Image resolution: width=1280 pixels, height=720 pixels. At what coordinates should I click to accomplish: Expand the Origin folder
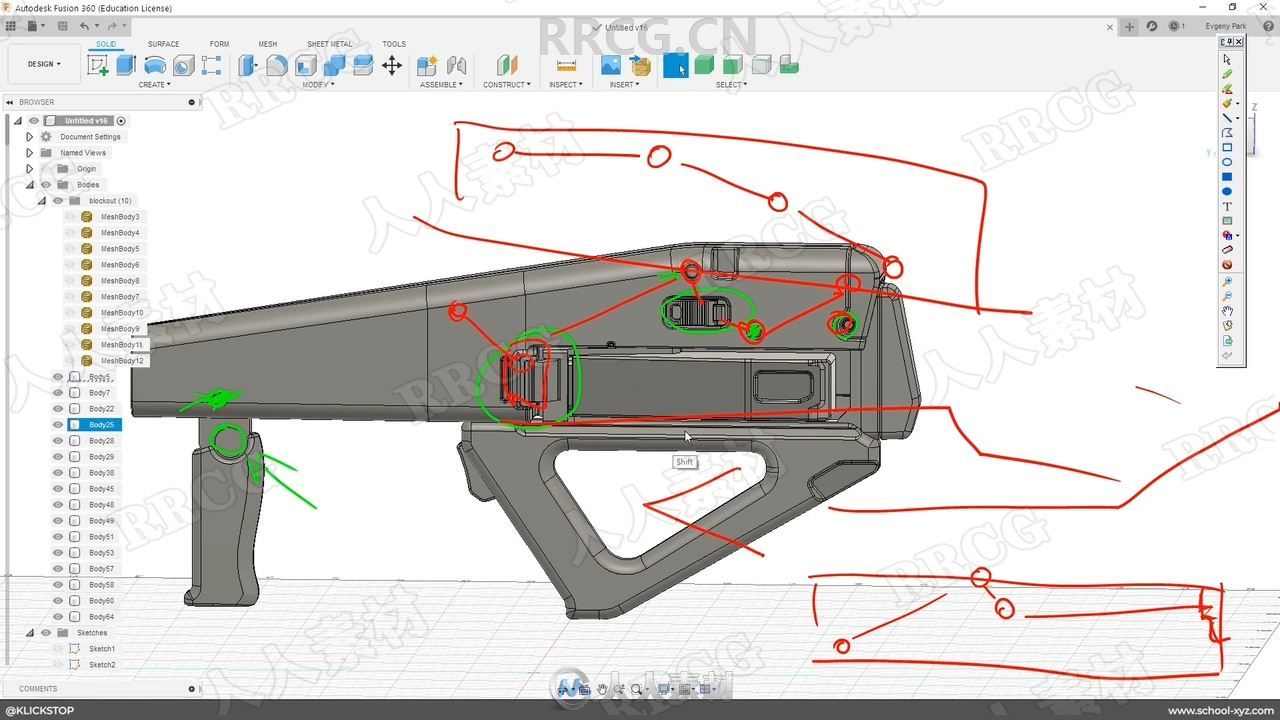[x=30, y=169]
